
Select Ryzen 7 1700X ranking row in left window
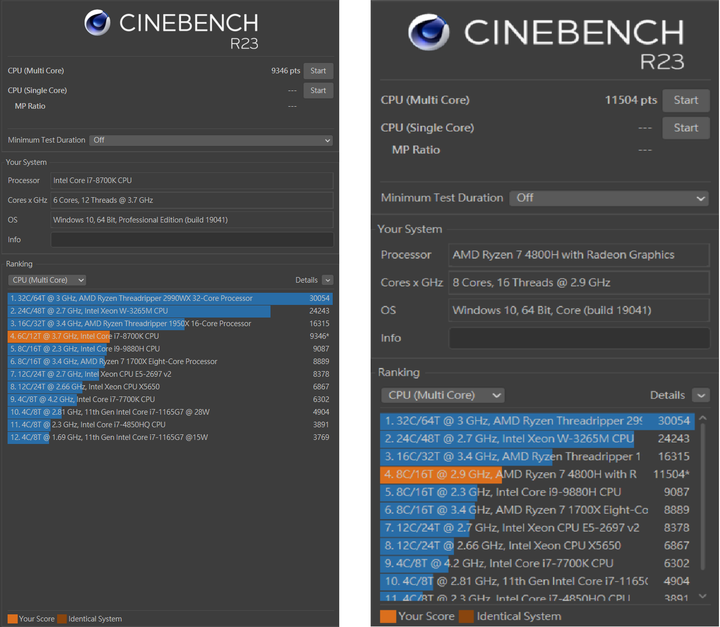(170, 362)
